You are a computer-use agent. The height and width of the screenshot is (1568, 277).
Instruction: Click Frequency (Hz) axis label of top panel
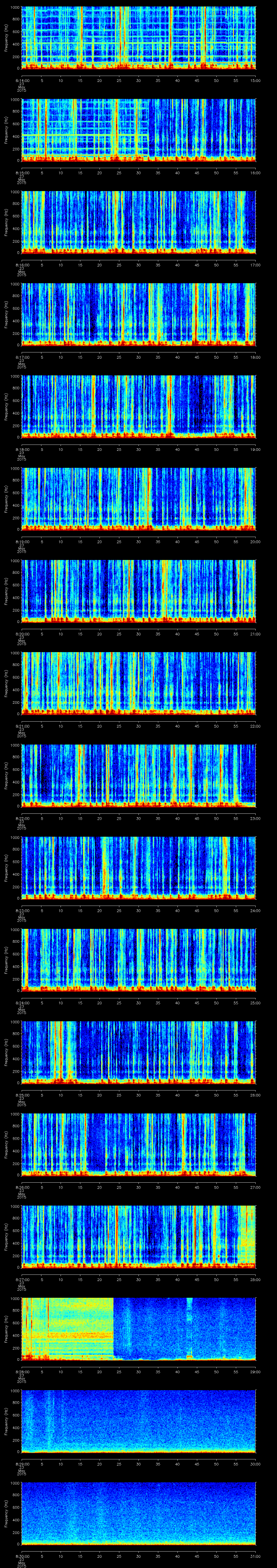pos(6,36)
